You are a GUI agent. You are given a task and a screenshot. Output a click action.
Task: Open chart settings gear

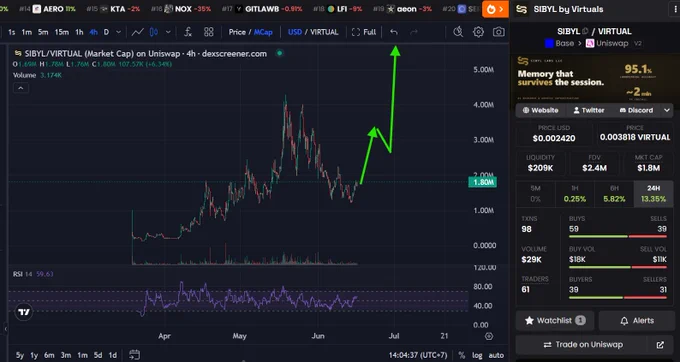[x=478, y=32]
